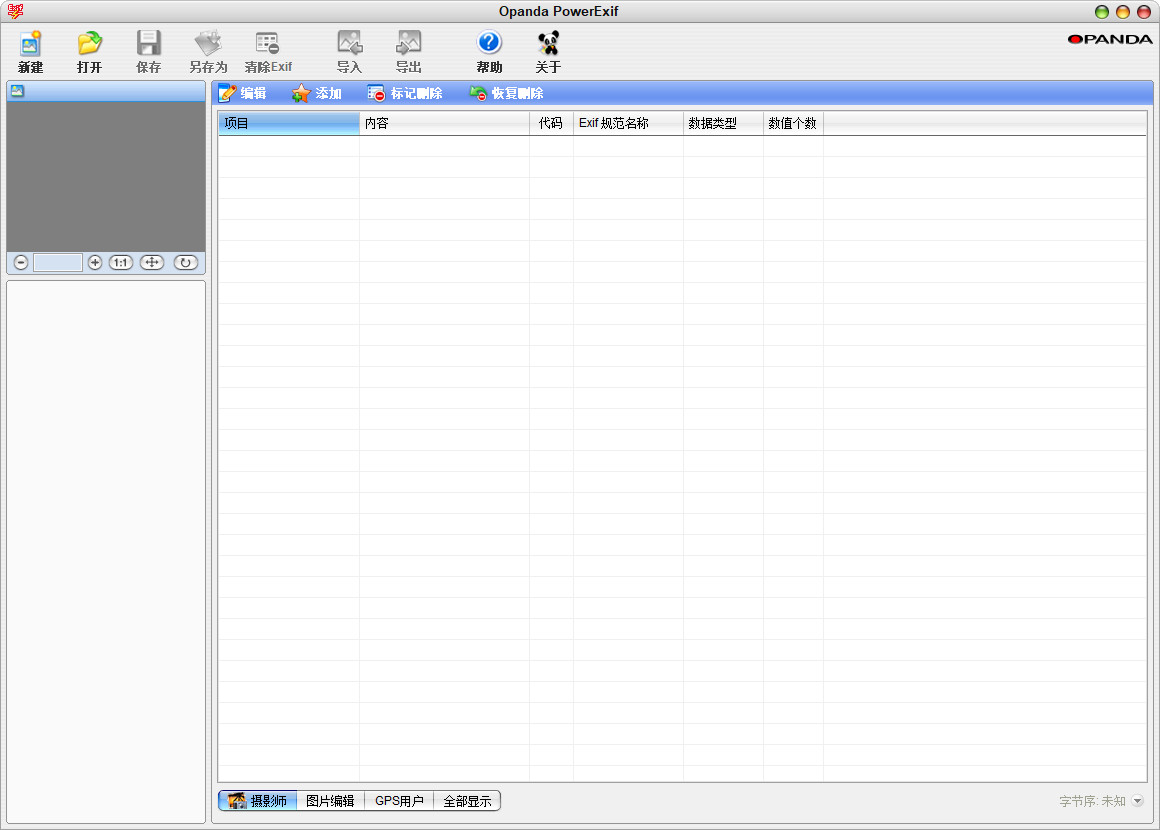Maximize the window with orange button
This screenshot has width=1160, height=830.
click(1122, 12)
